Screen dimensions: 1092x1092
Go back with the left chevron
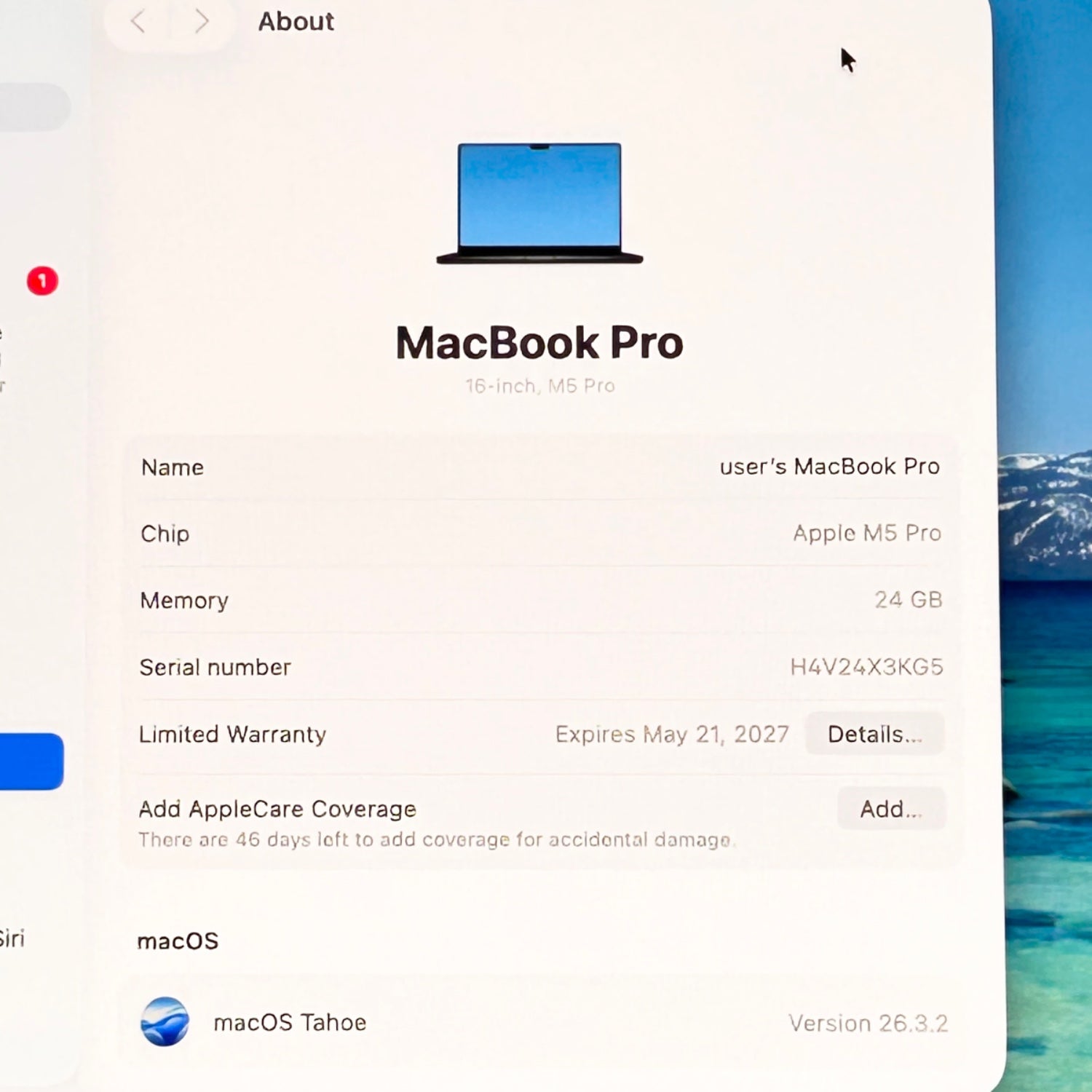138,22
